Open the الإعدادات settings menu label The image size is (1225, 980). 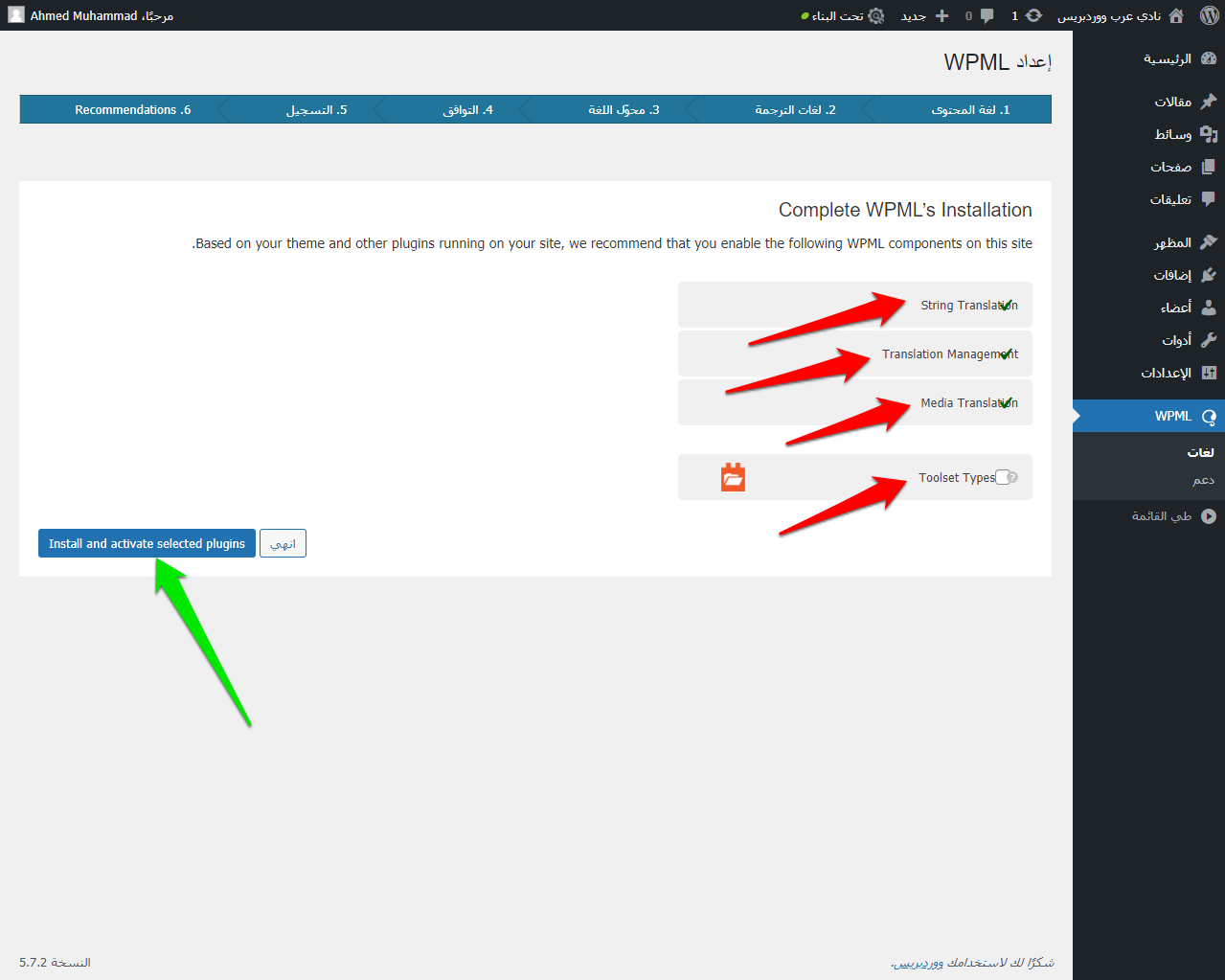click(x=1166, y=373)
